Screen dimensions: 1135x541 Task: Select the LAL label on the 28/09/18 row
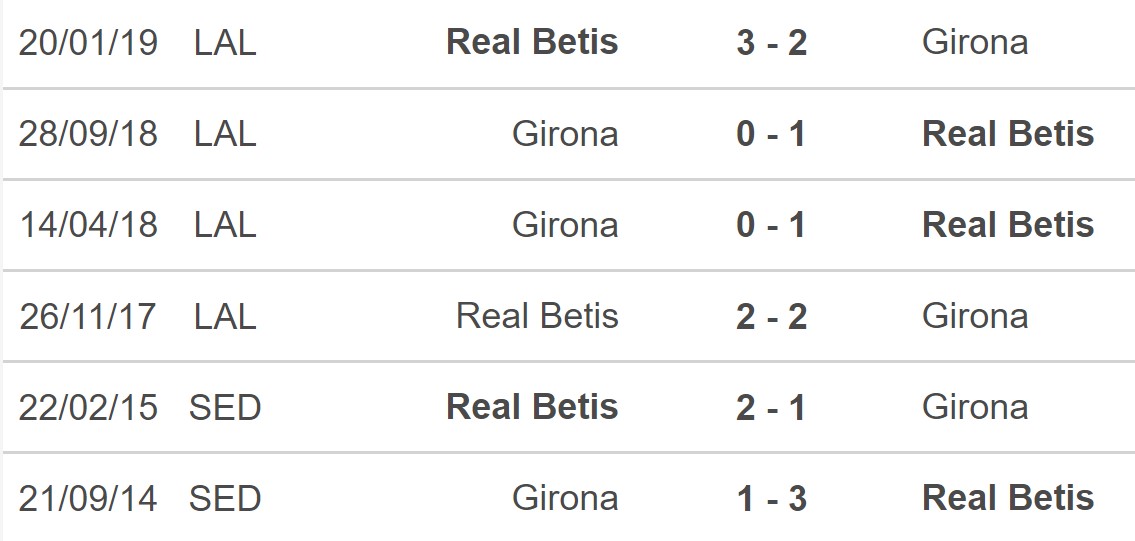[225, 134]
